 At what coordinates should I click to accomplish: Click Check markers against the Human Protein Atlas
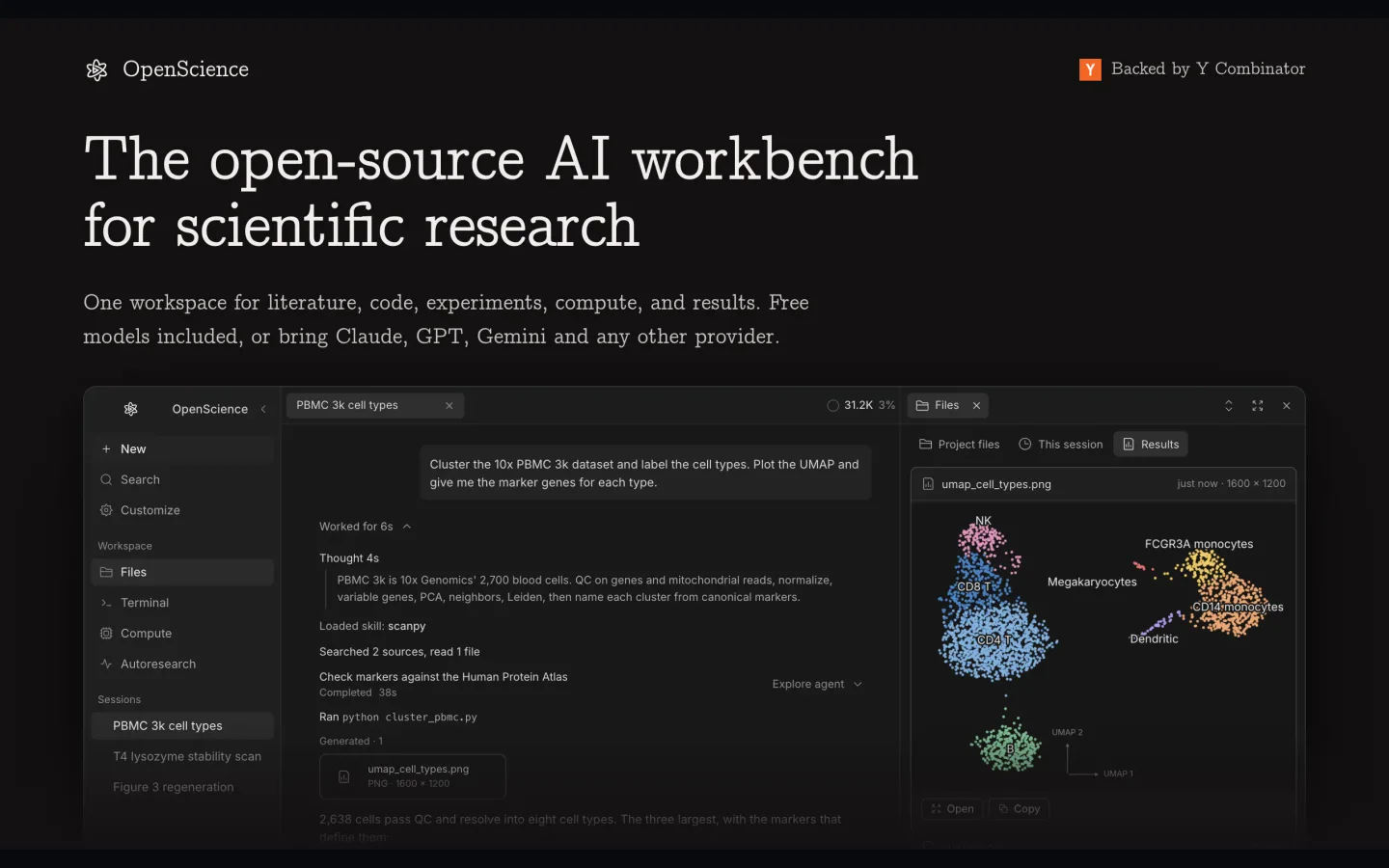(444, 677)
